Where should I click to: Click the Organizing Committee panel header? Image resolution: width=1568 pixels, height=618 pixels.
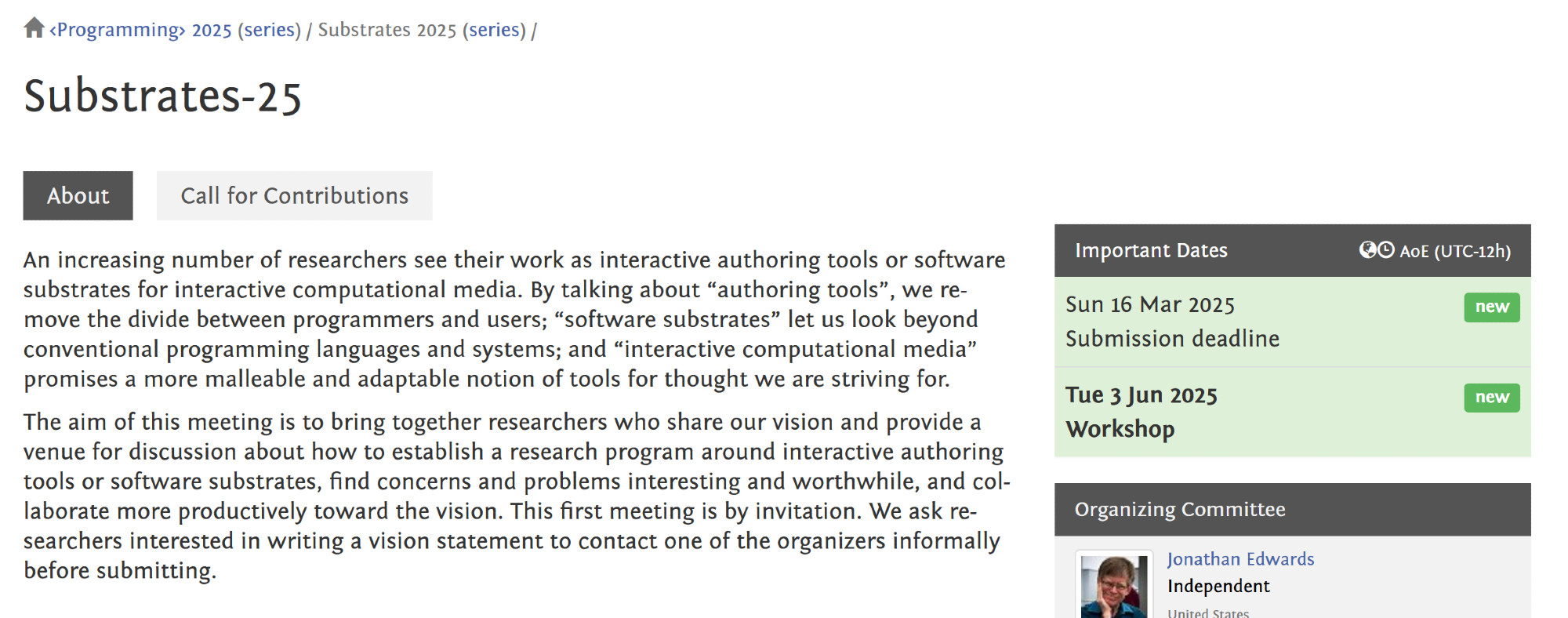point(1179,510)
